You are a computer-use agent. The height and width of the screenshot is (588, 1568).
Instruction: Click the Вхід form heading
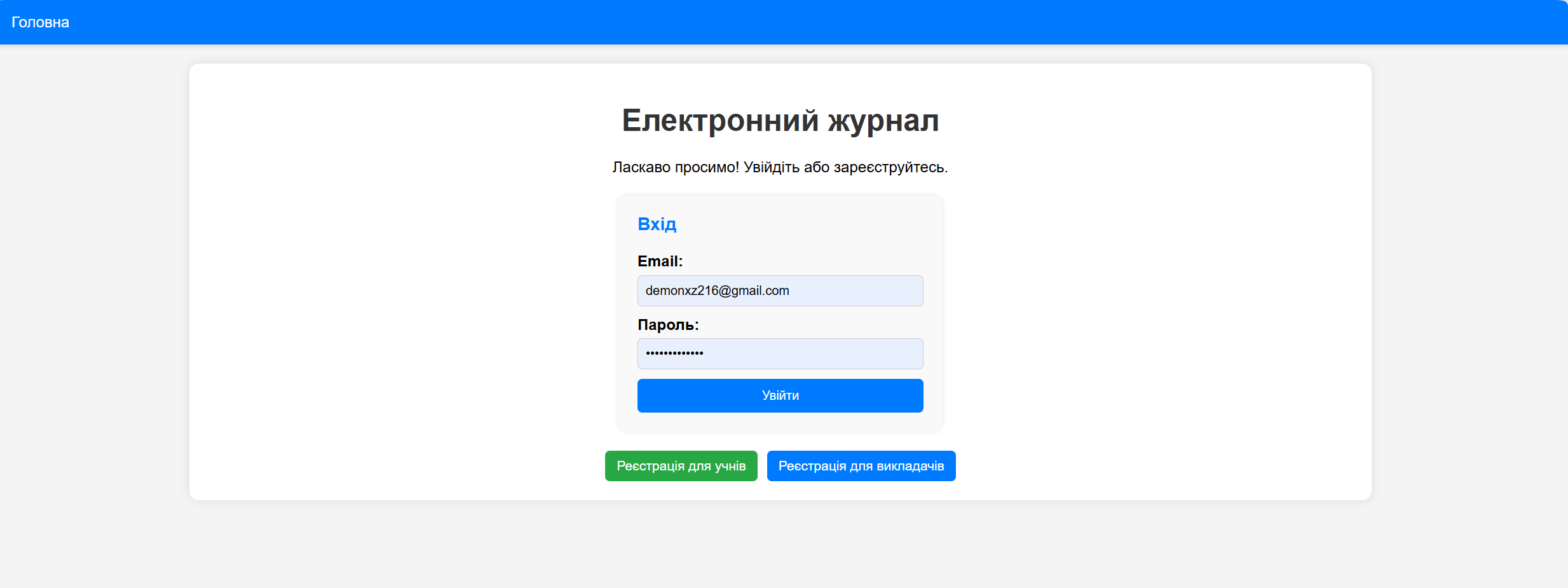(x=657, y=223)
